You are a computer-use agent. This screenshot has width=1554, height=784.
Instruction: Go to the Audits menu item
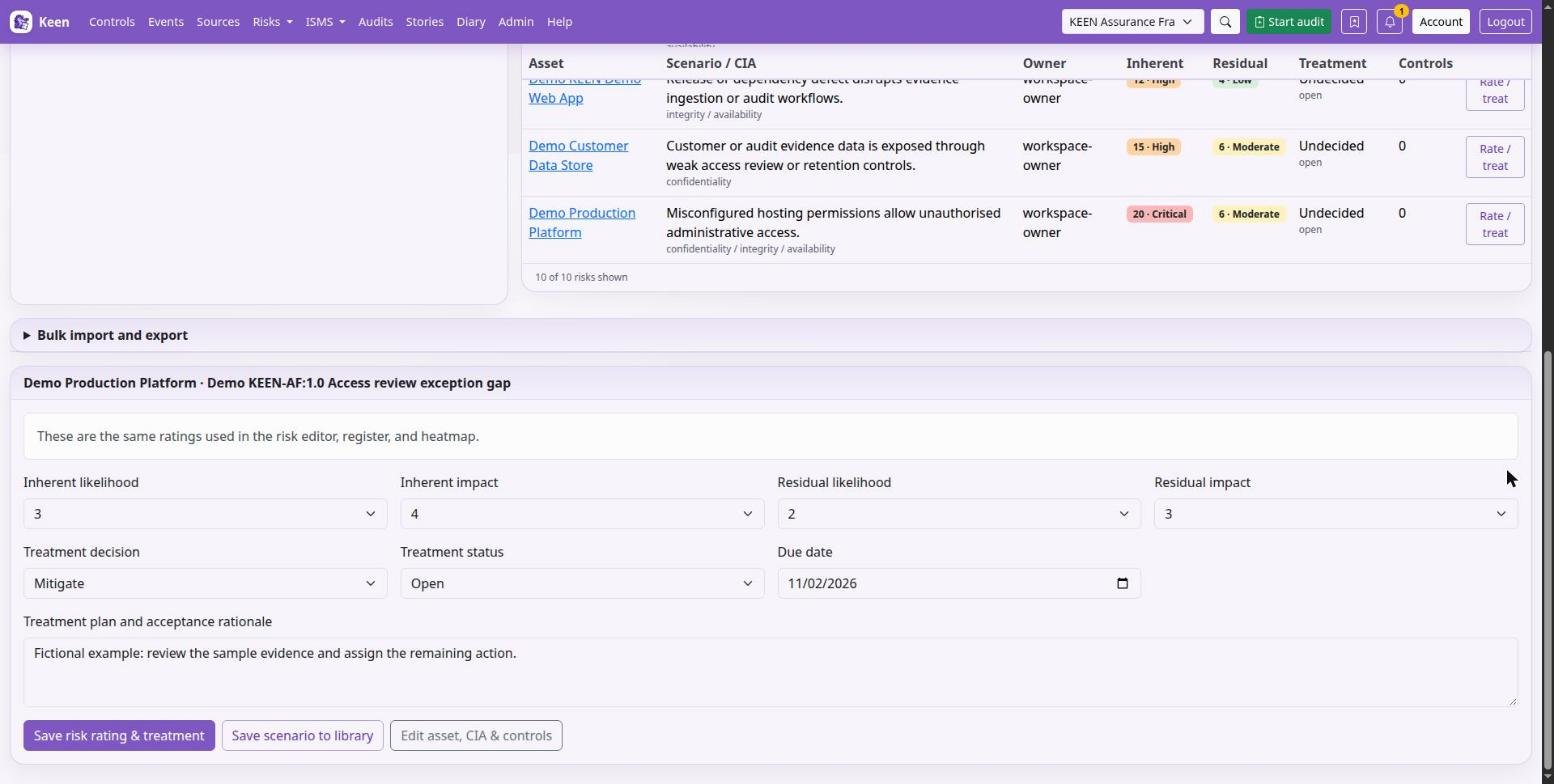pos(375,21)
